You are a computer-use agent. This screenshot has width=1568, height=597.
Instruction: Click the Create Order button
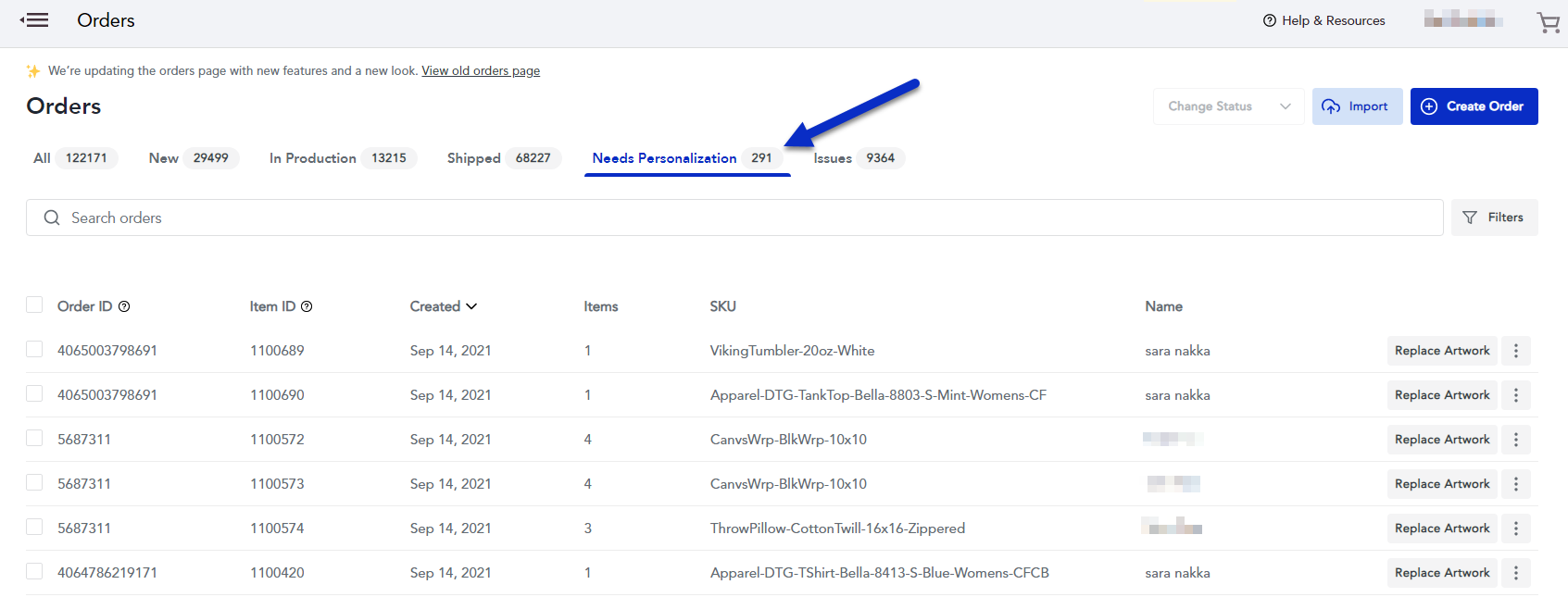pos(1474,106)
